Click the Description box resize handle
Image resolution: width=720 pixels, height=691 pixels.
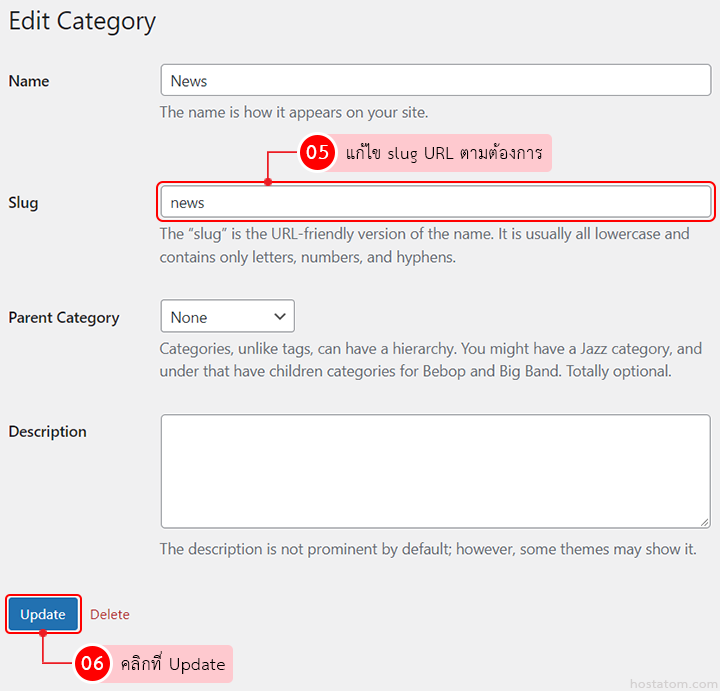[x=704, y=521]
